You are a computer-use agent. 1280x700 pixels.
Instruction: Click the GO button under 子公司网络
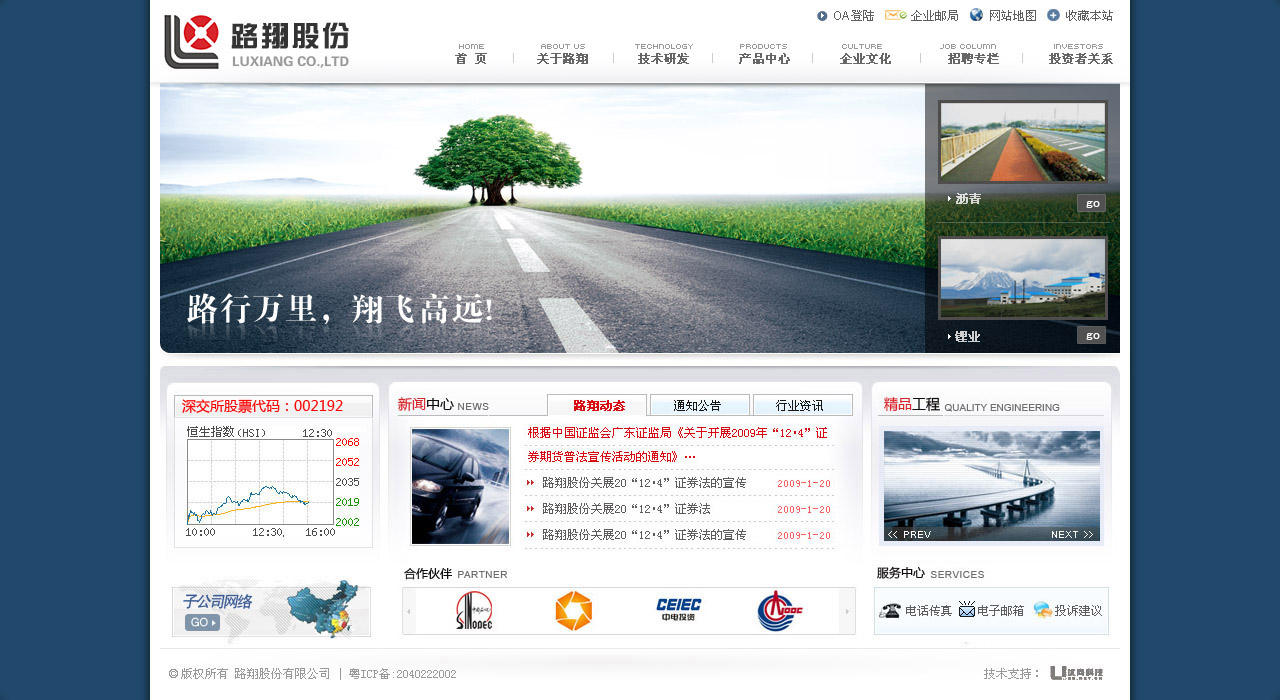pyautogui.click(x=202, y=623)
